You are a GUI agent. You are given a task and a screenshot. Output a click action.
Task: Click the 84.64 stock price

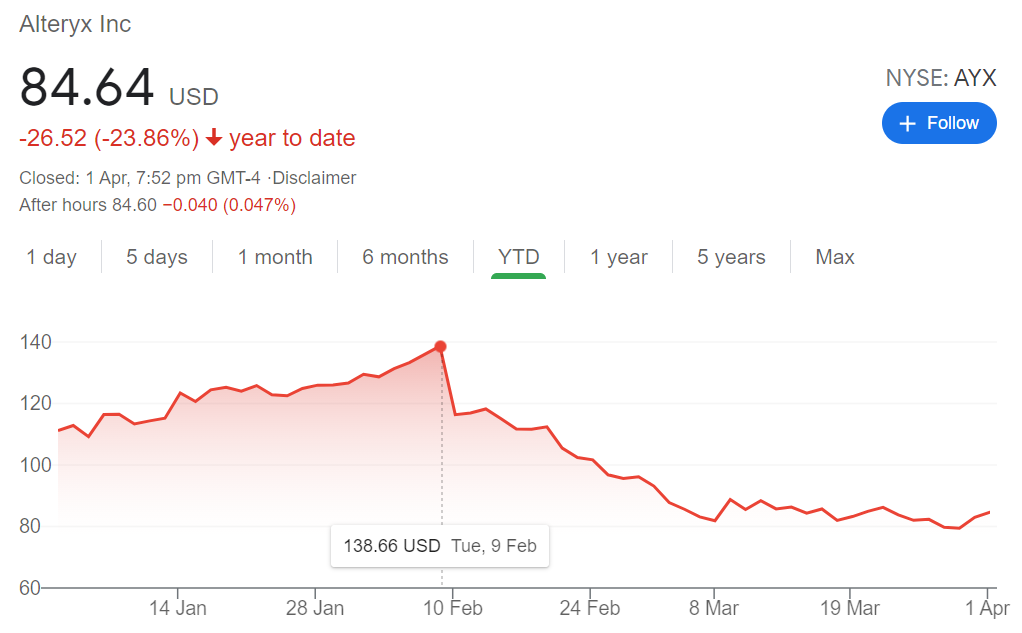(88, 88)
